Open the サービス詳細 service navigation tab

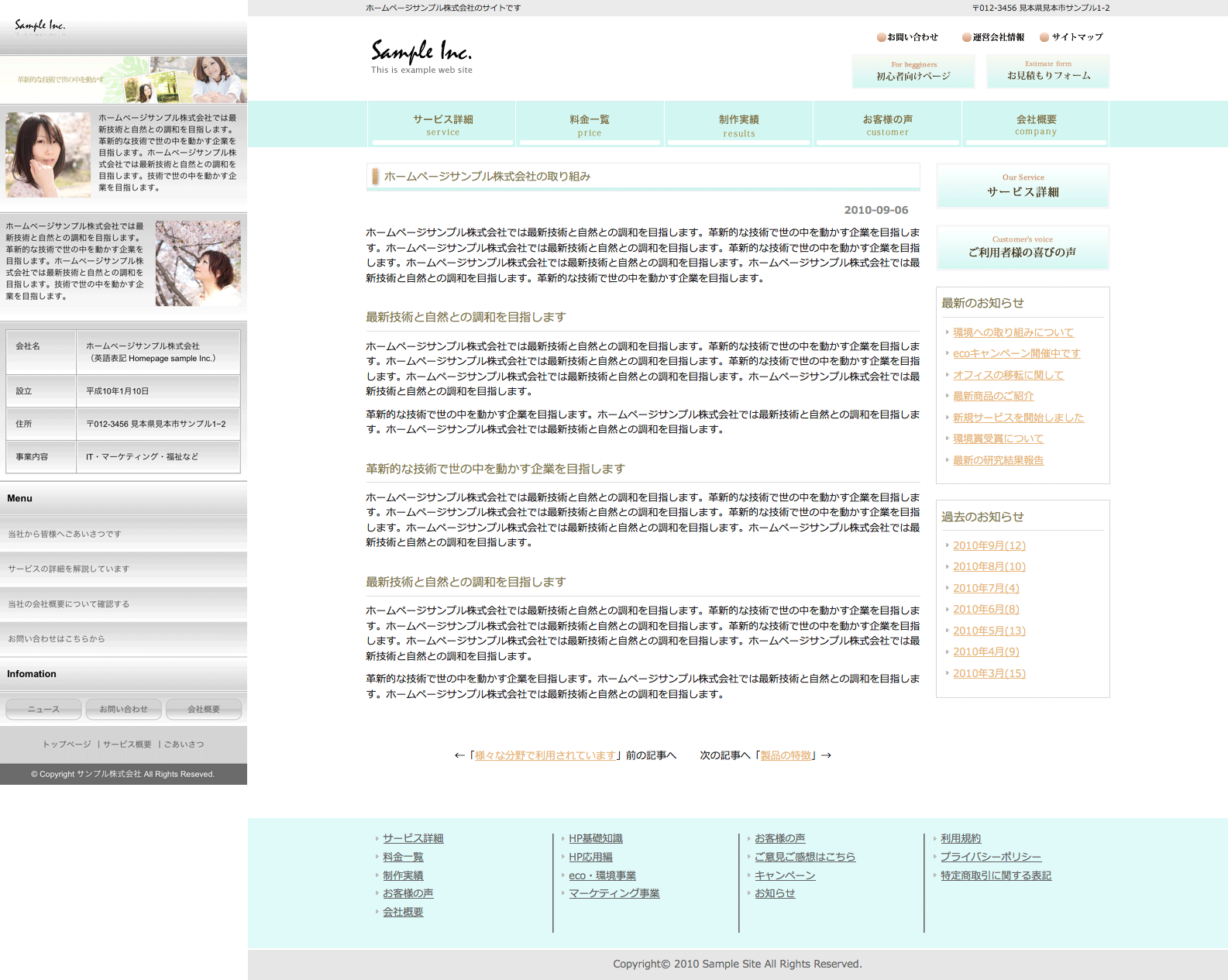pyautogui.click(x=442, y=125)
